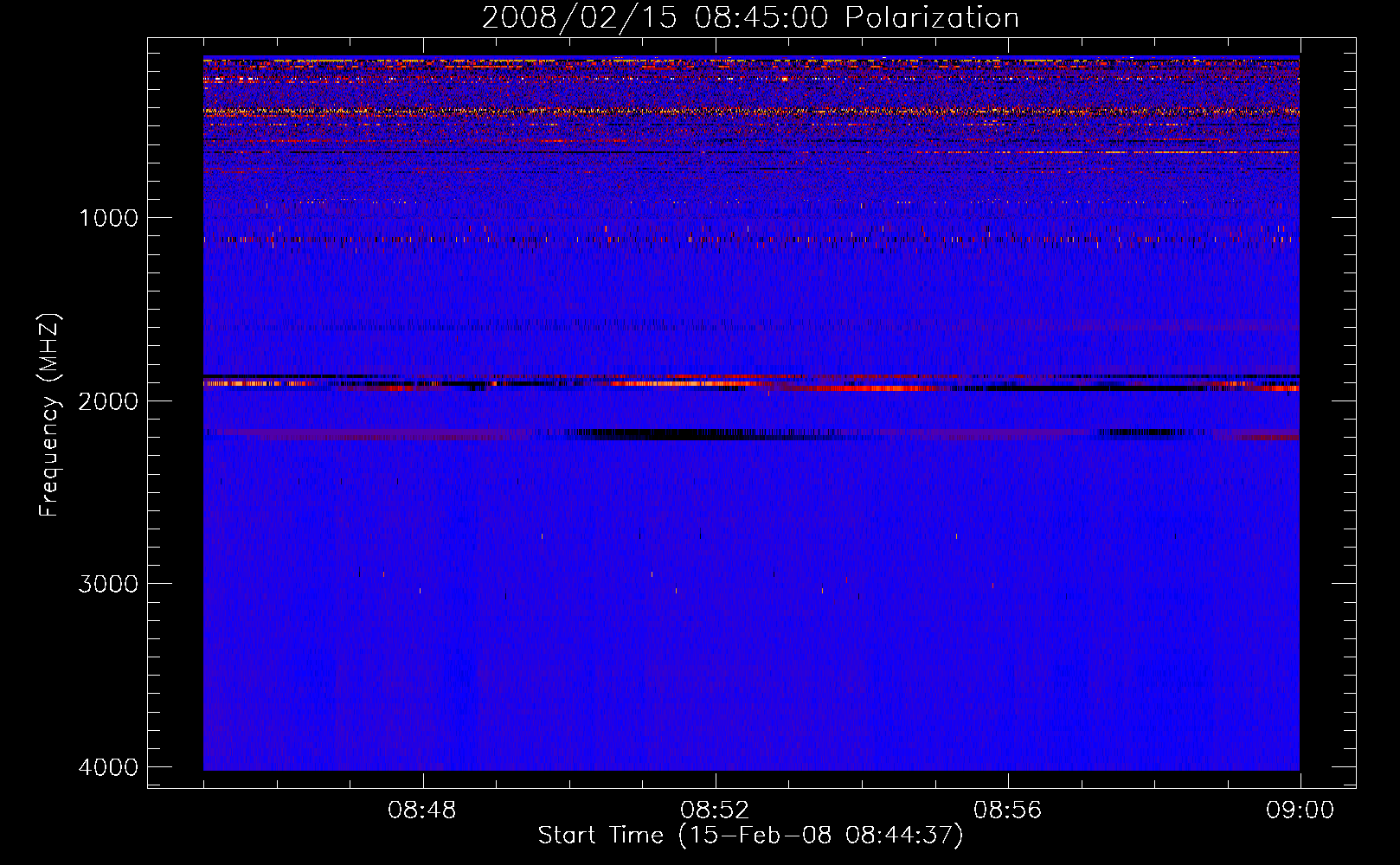Click the 2000 frequency tick label
The image size is (1400, 865).
pos(108,400)
